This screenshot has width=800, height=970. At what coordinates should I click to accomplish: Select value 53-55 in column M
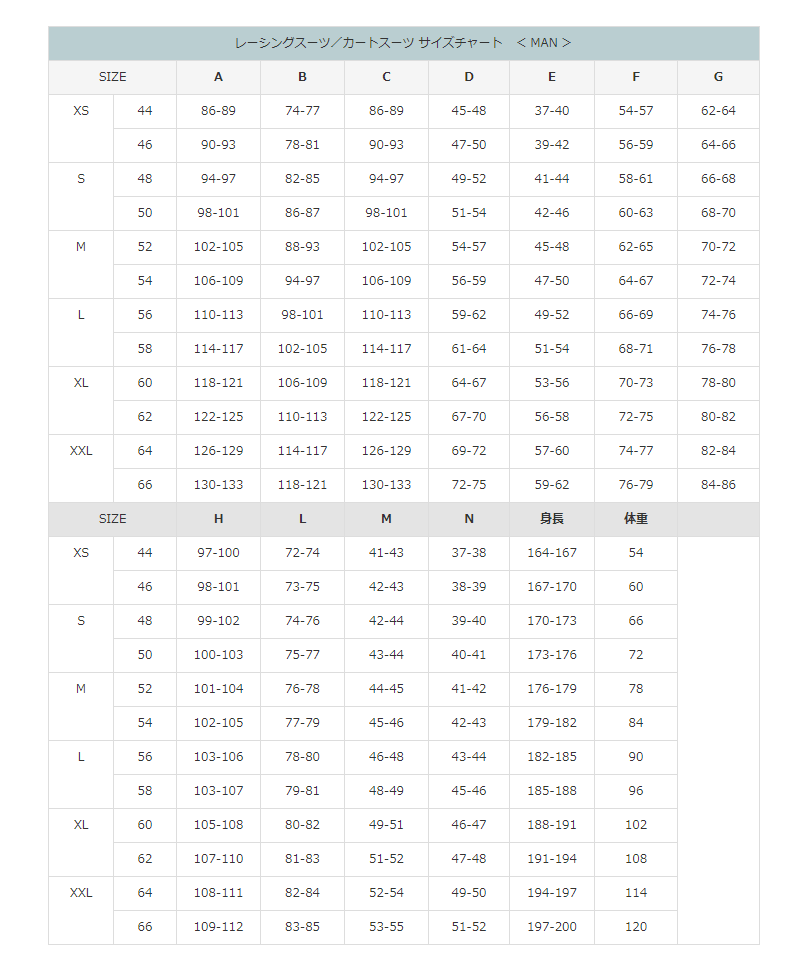(x=386, y=927)
